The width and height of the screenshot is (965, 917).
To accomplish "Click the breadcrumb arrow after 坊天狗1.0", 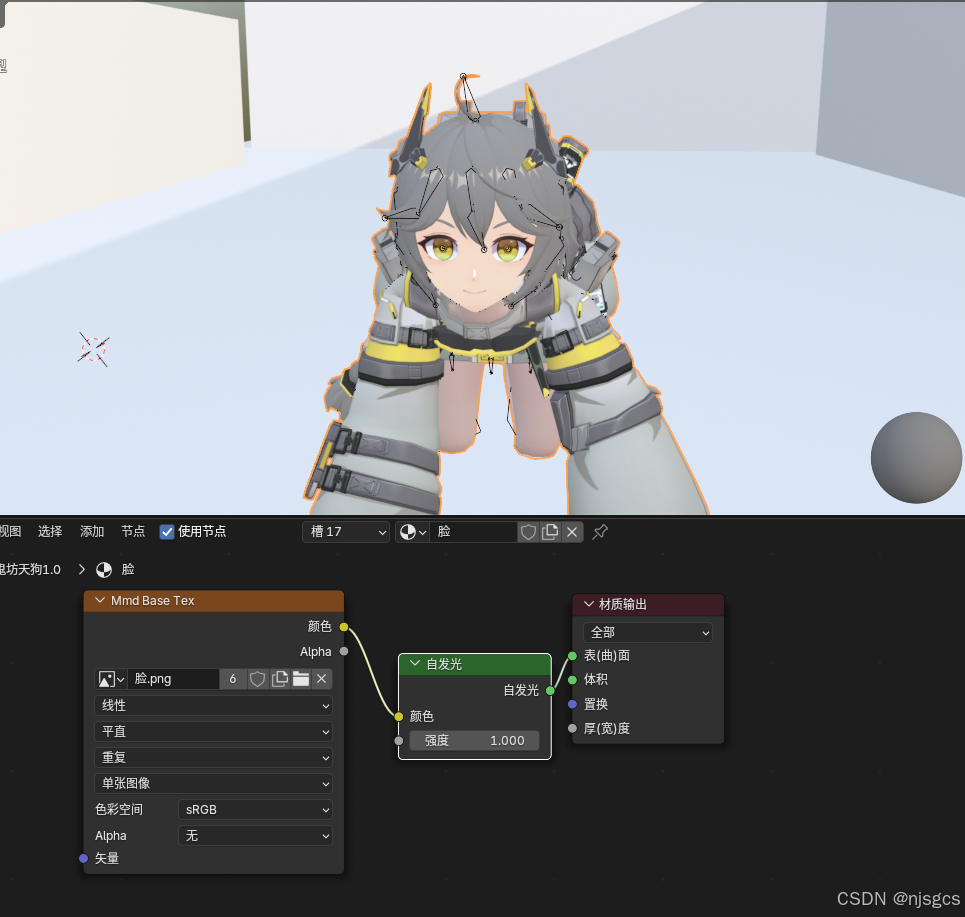I will point(81,569).
